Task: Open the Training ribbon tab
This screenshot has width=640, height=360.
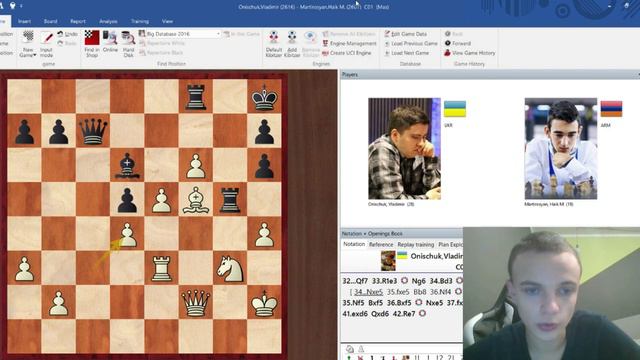Action: point(140,21)
